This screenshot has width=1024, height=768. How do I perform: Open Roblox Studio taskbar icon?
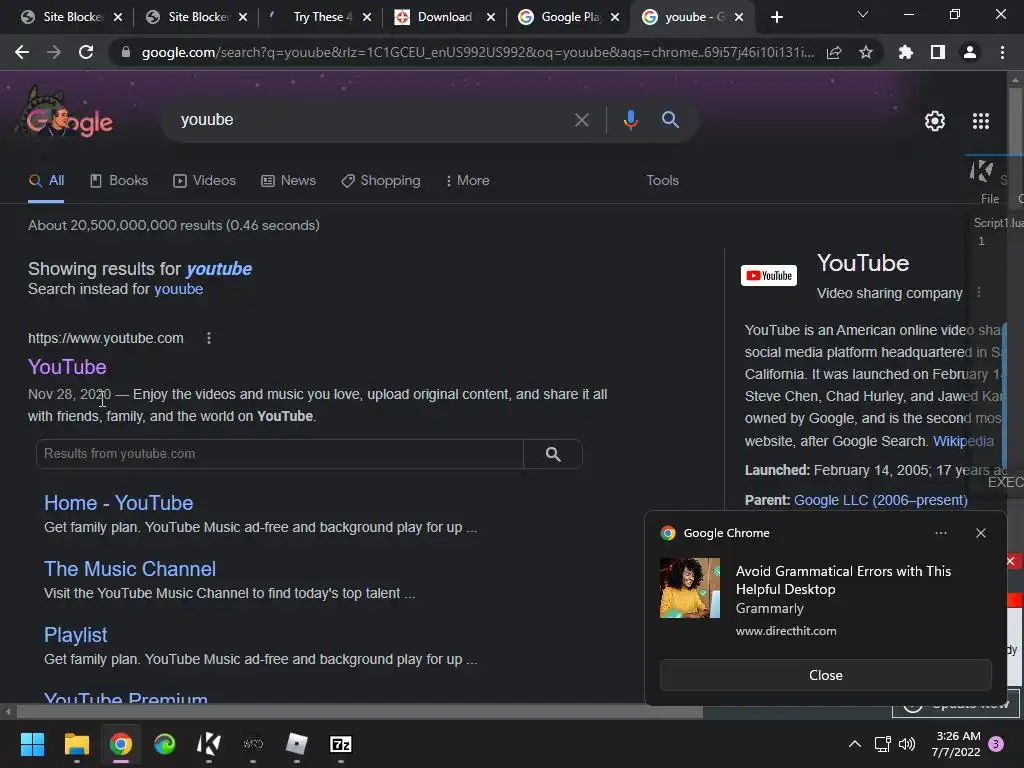point(296,744)
